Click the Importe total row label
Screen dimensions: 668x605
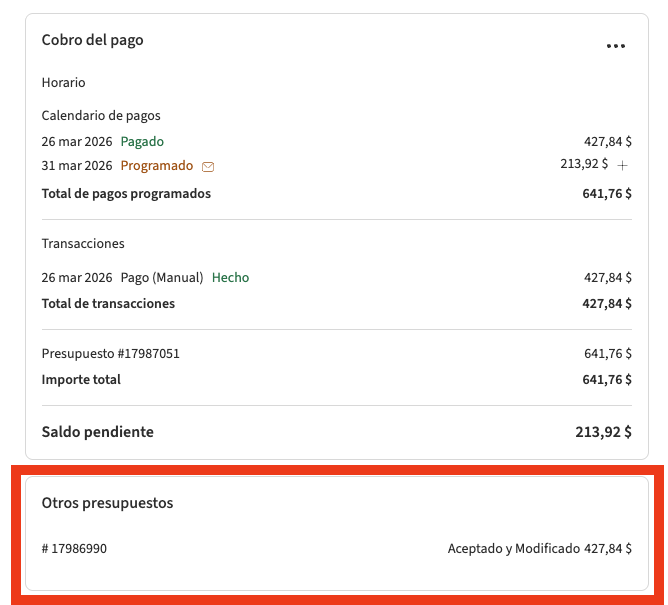[81, 379]
